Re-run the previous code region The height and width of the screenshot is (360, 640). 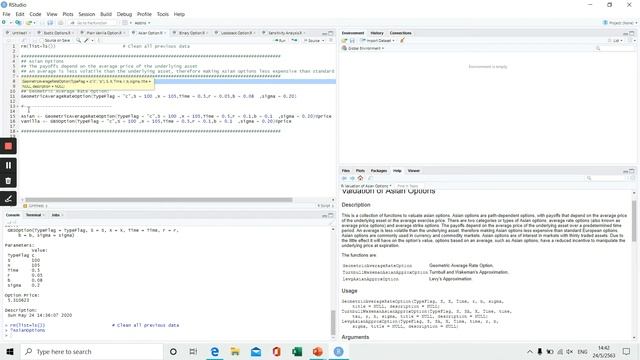tap(294, 40)
